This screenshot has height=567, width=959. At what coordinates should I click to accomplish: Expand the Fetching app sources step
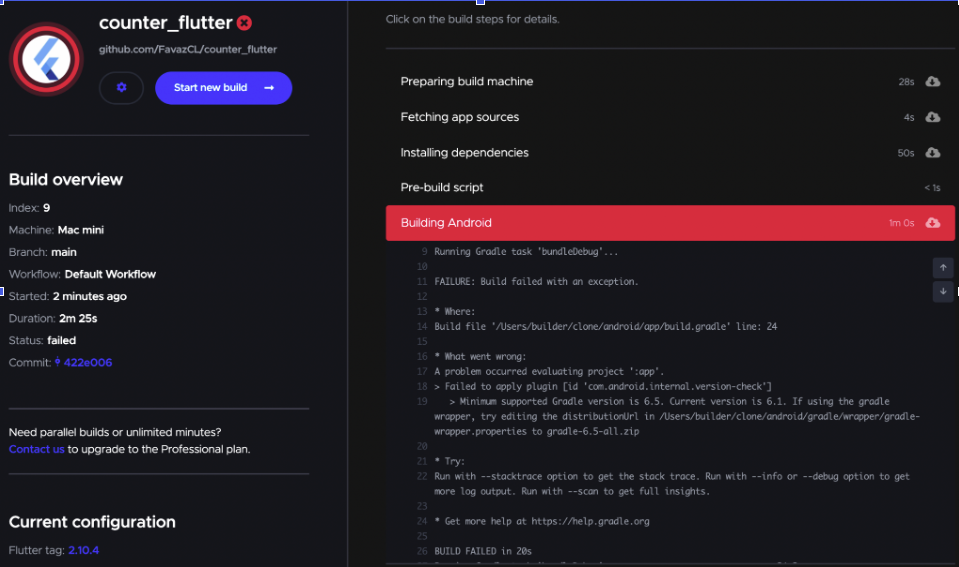pyautogui.click(x=670, y=117)
